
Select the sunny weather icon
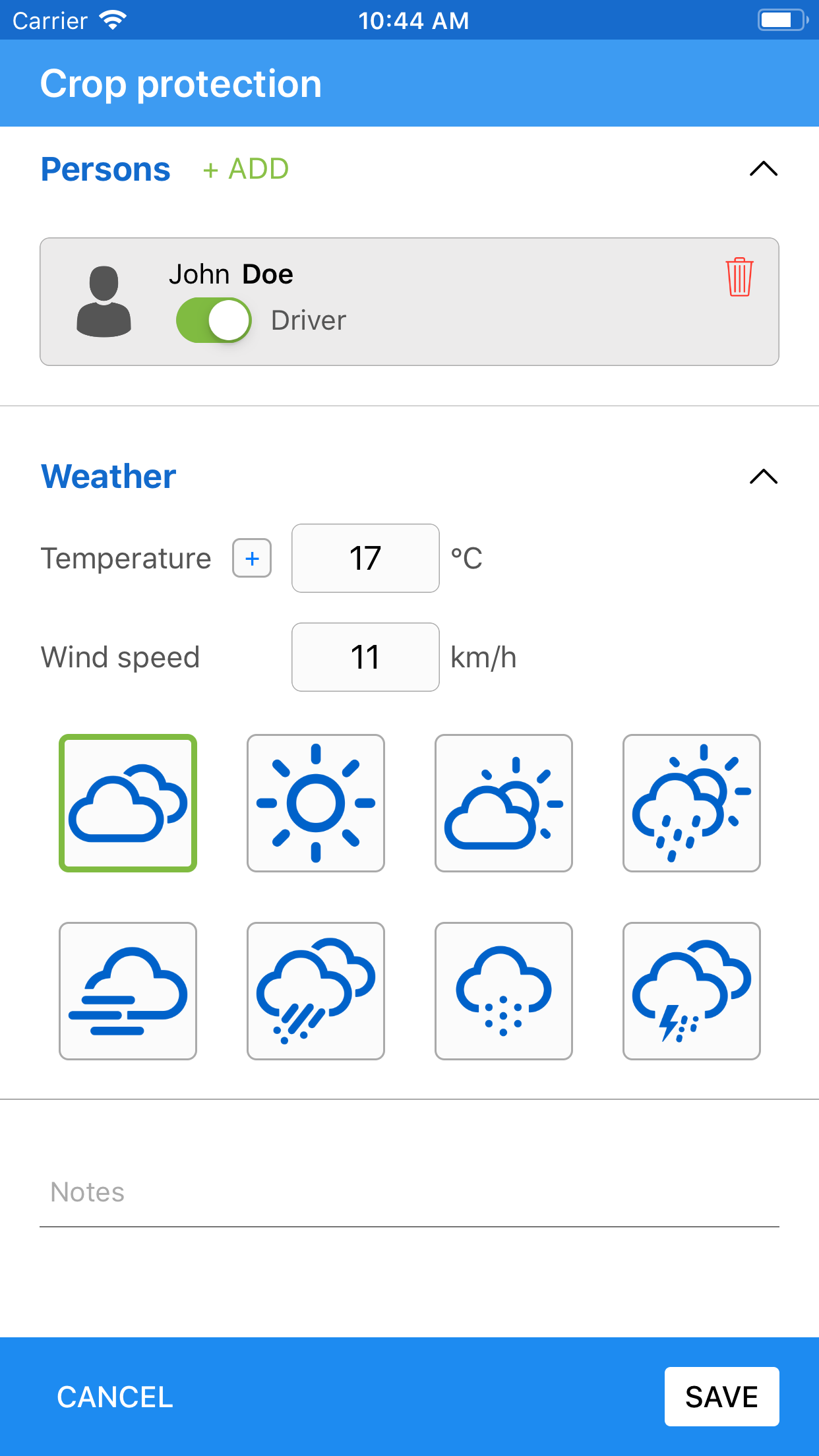pos(316,803)
